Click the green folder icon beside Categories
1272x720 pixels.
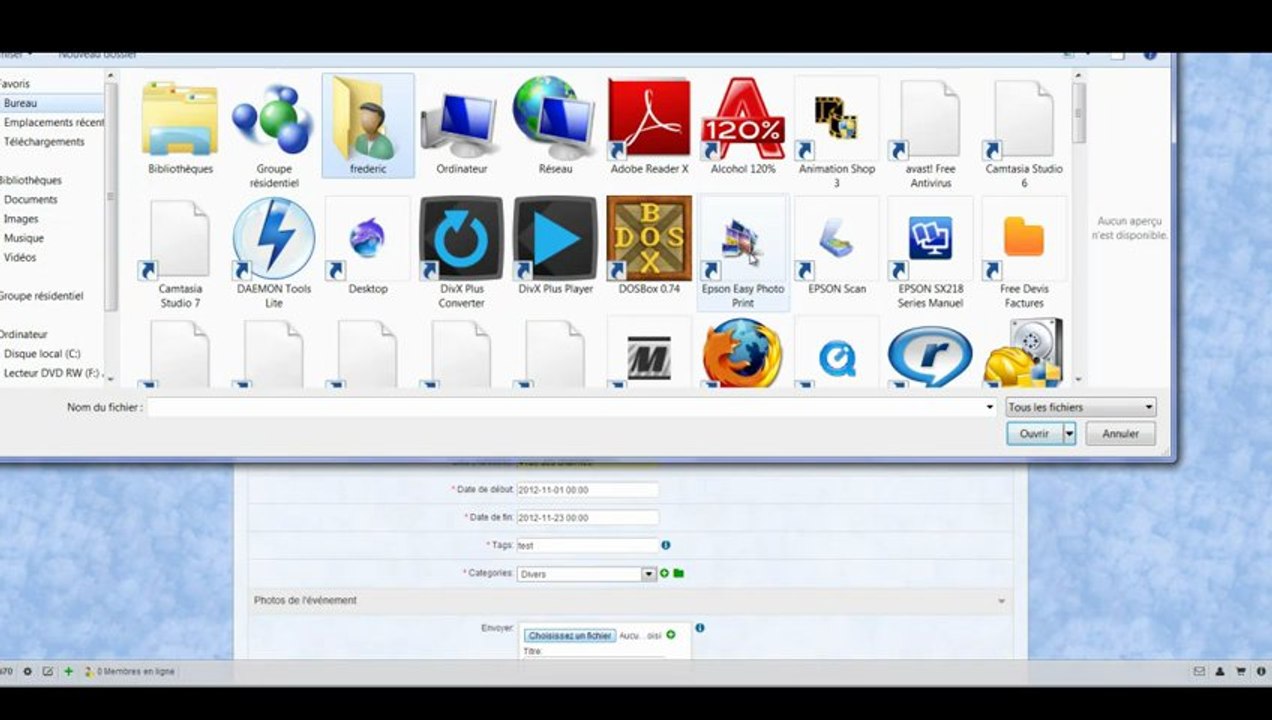point(678,573)
